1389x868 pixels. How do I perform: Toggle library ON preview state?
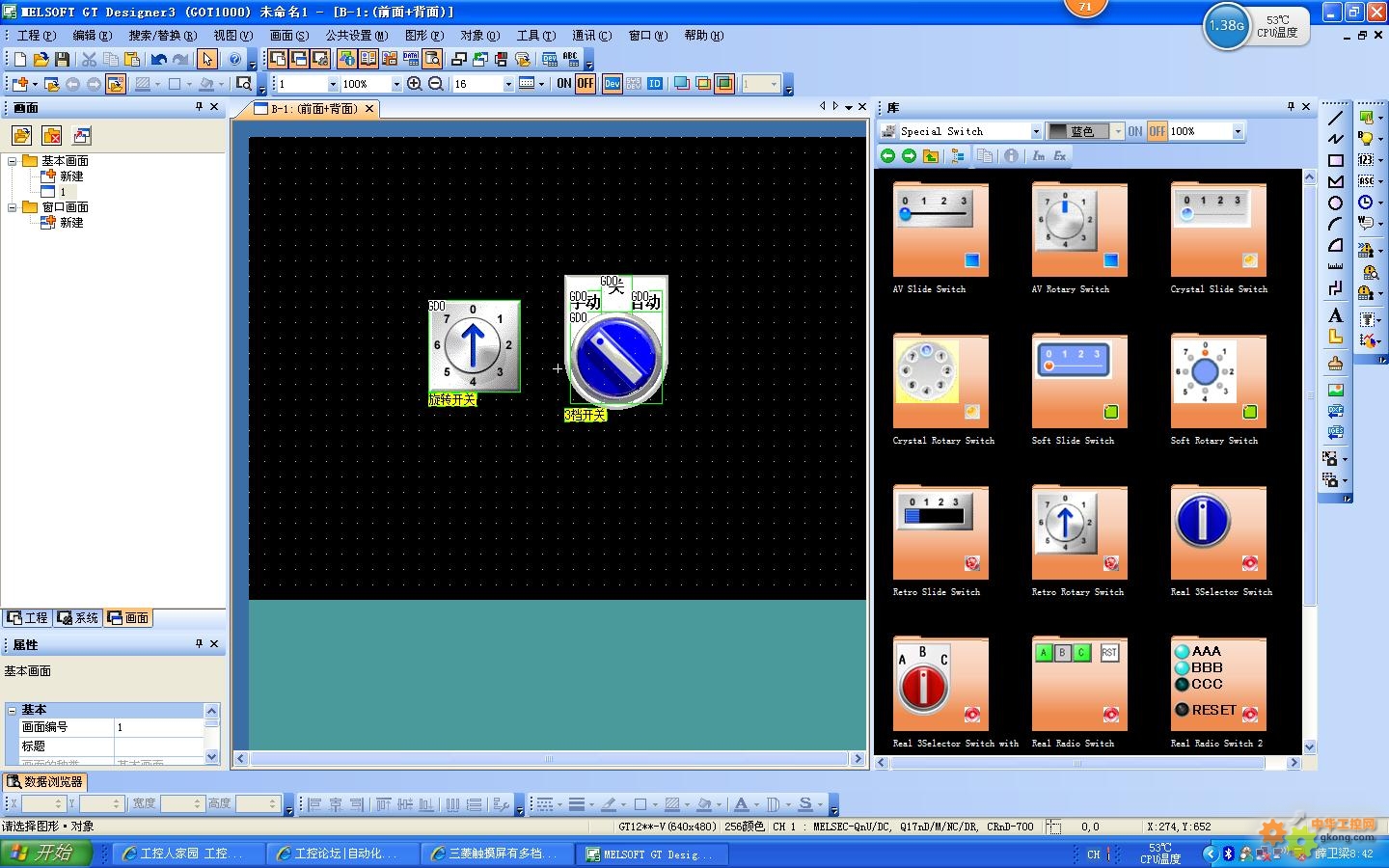1135,131
